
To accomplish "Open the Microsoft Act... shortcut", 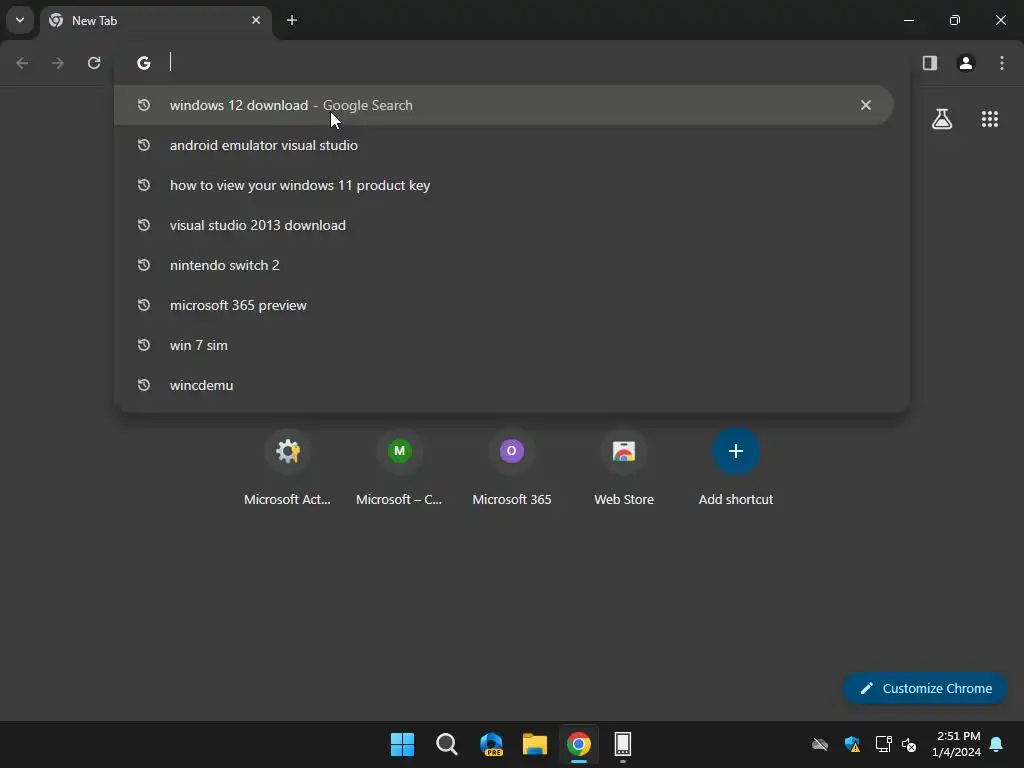I will (287, 468).
